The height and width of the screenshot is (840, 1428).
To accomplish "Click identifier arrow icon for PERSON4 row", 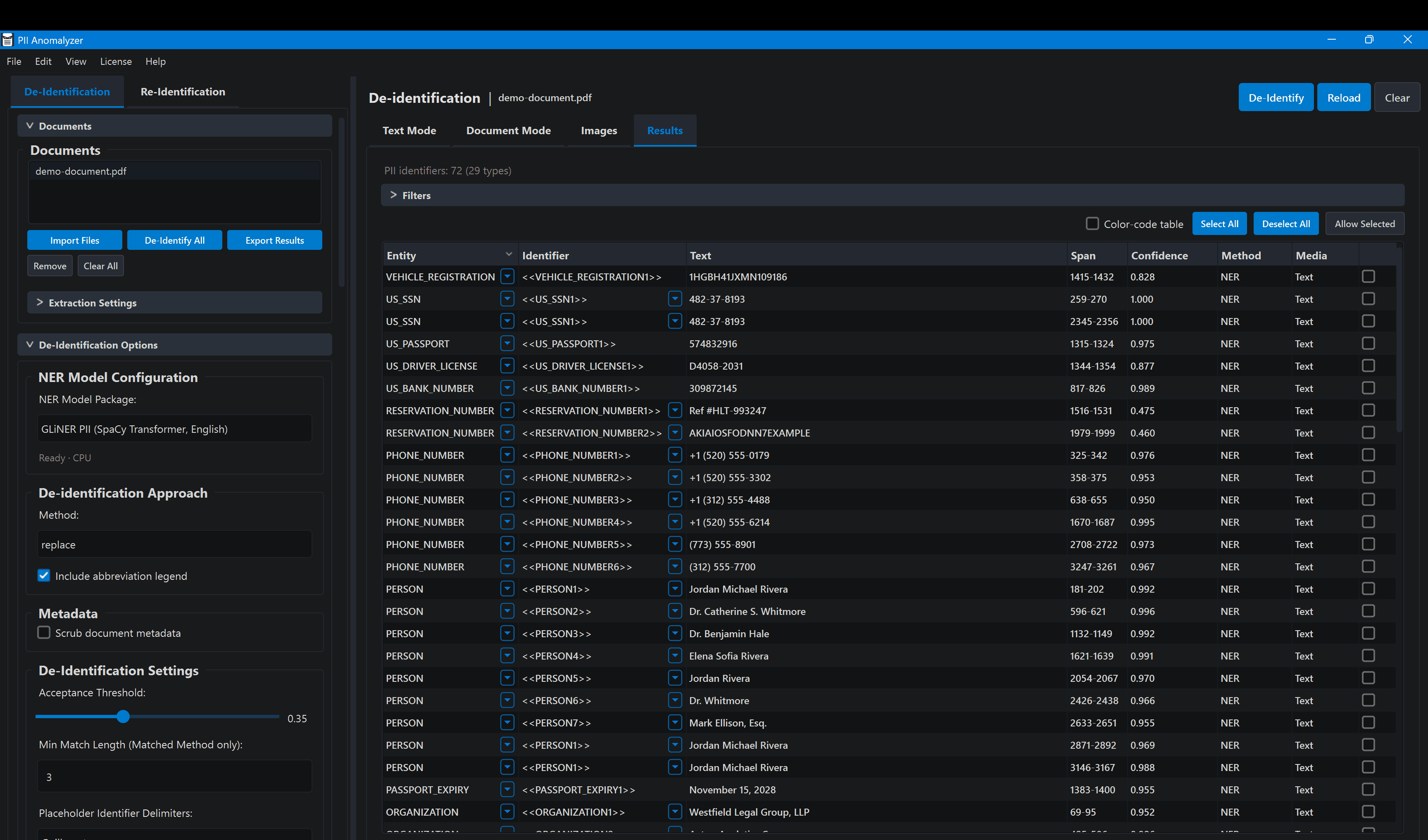I will click(674, 656).
